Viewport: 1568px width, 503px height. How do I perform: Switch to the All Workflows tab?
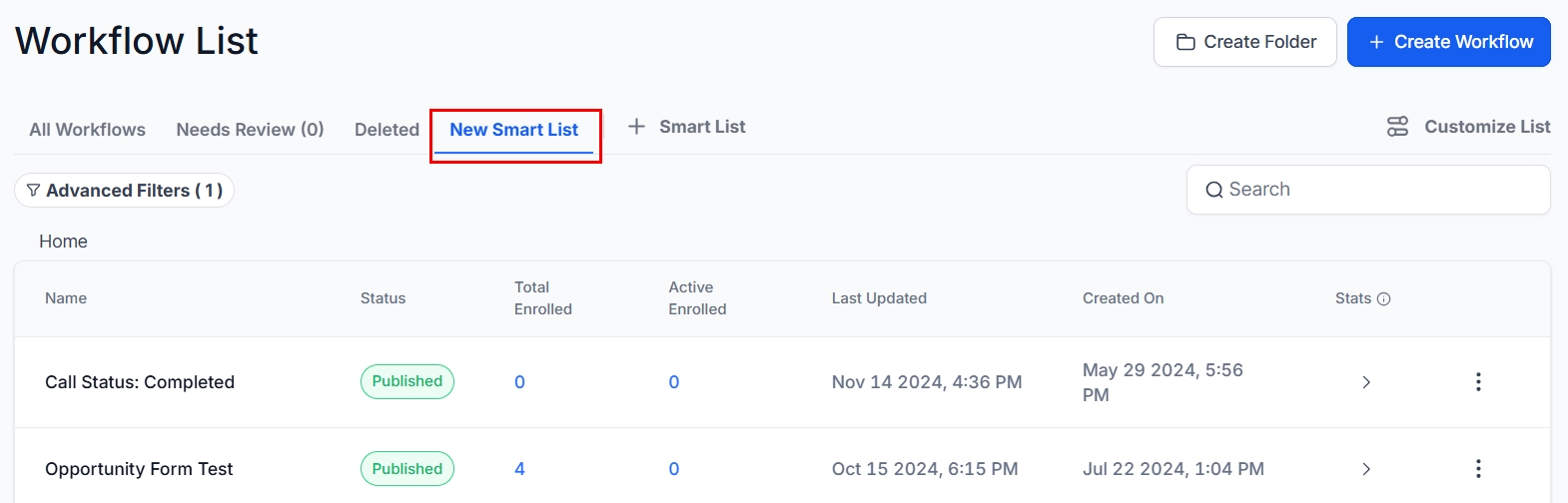tap(87, 130)
